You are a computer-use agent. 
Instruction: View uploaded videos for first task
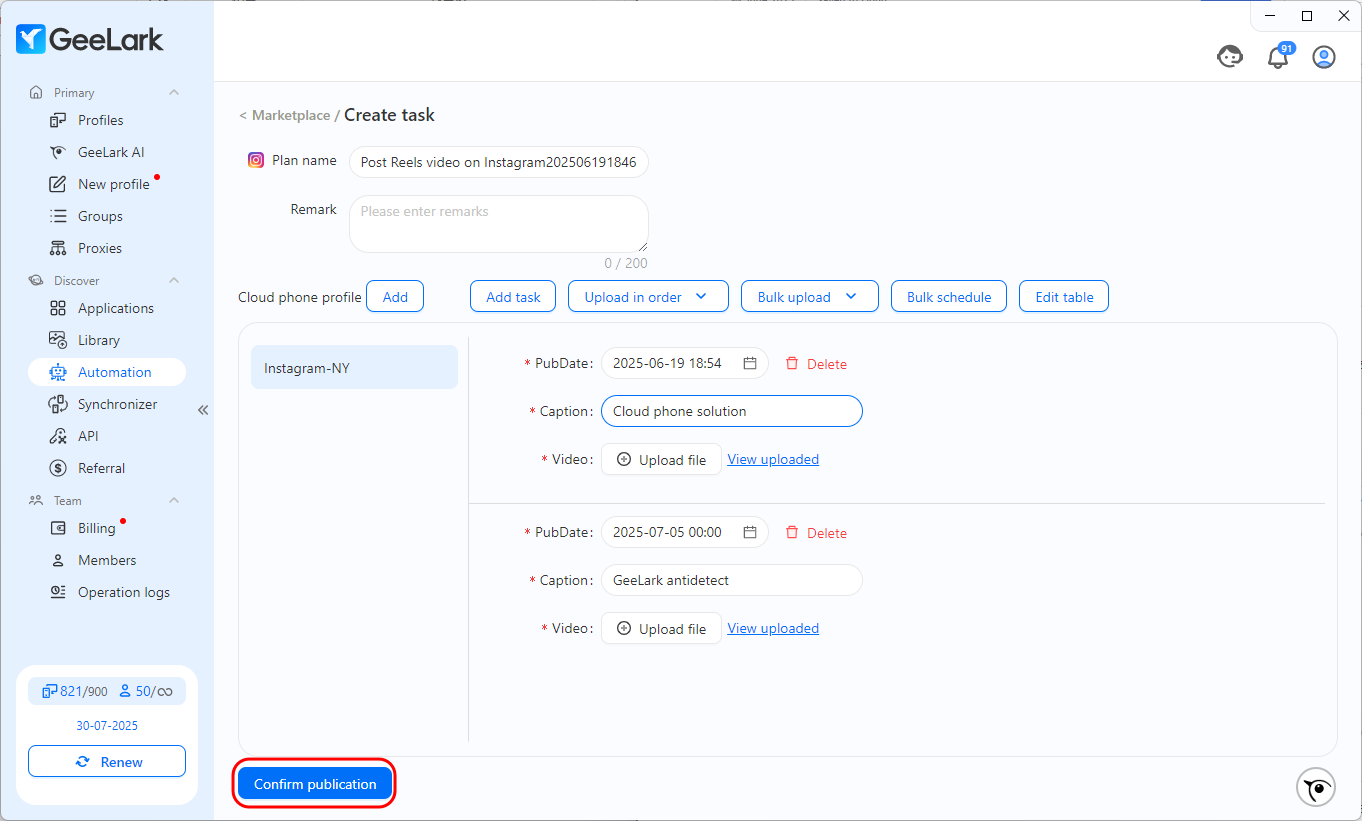[773, 459]
